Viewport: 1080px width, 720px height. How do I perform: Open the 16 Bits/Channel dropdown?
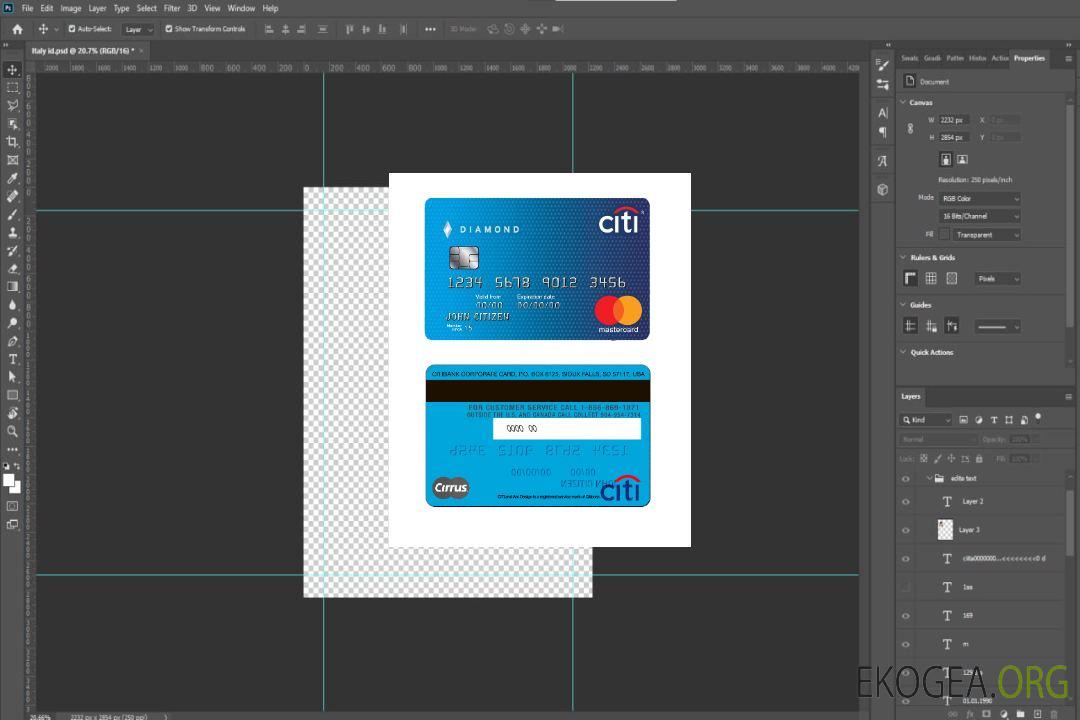point(979,216)
